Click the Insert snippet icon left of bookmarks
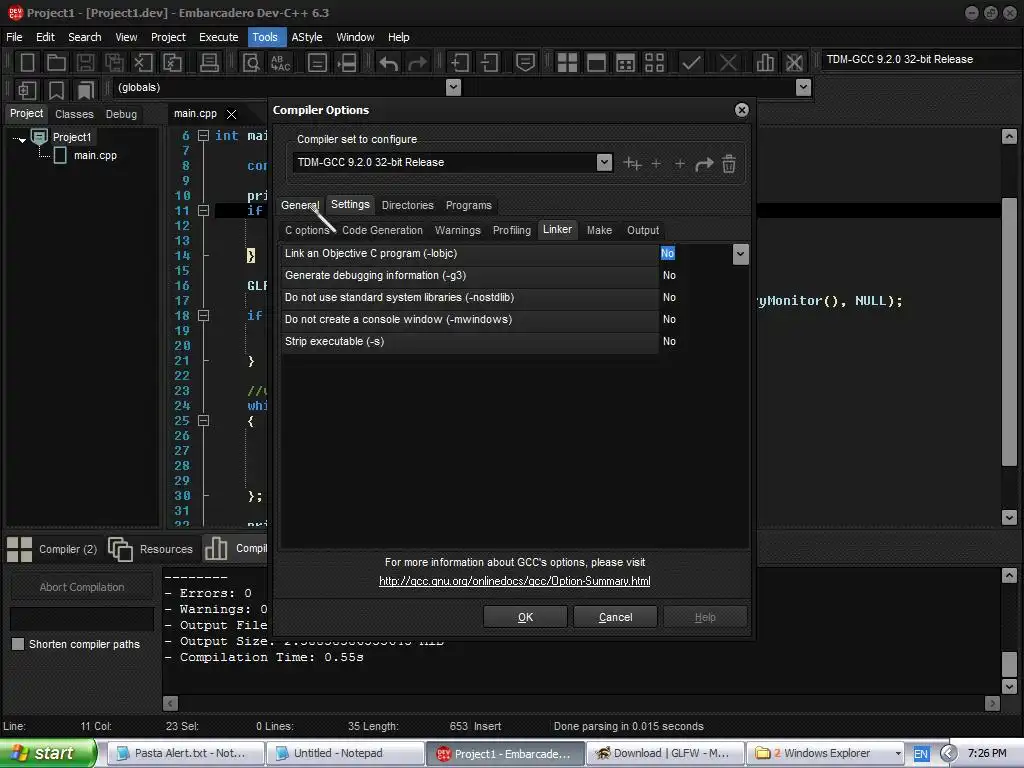Viewport: 1024px width, 768px height. pyautogui.click(x=27, y=89)
